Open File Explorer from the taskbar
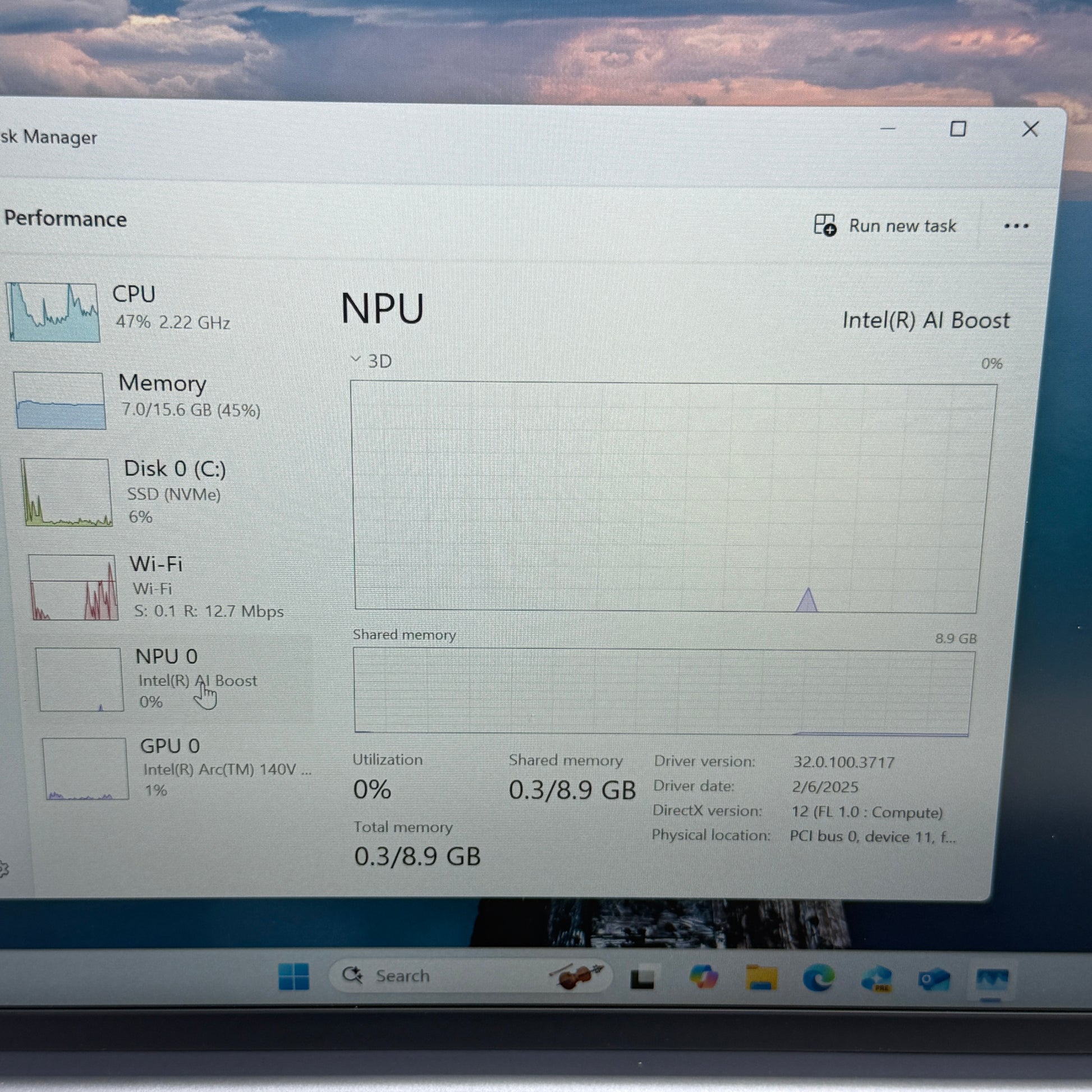This screenshot has height=1092, width=1092. [x=761, y=978]
